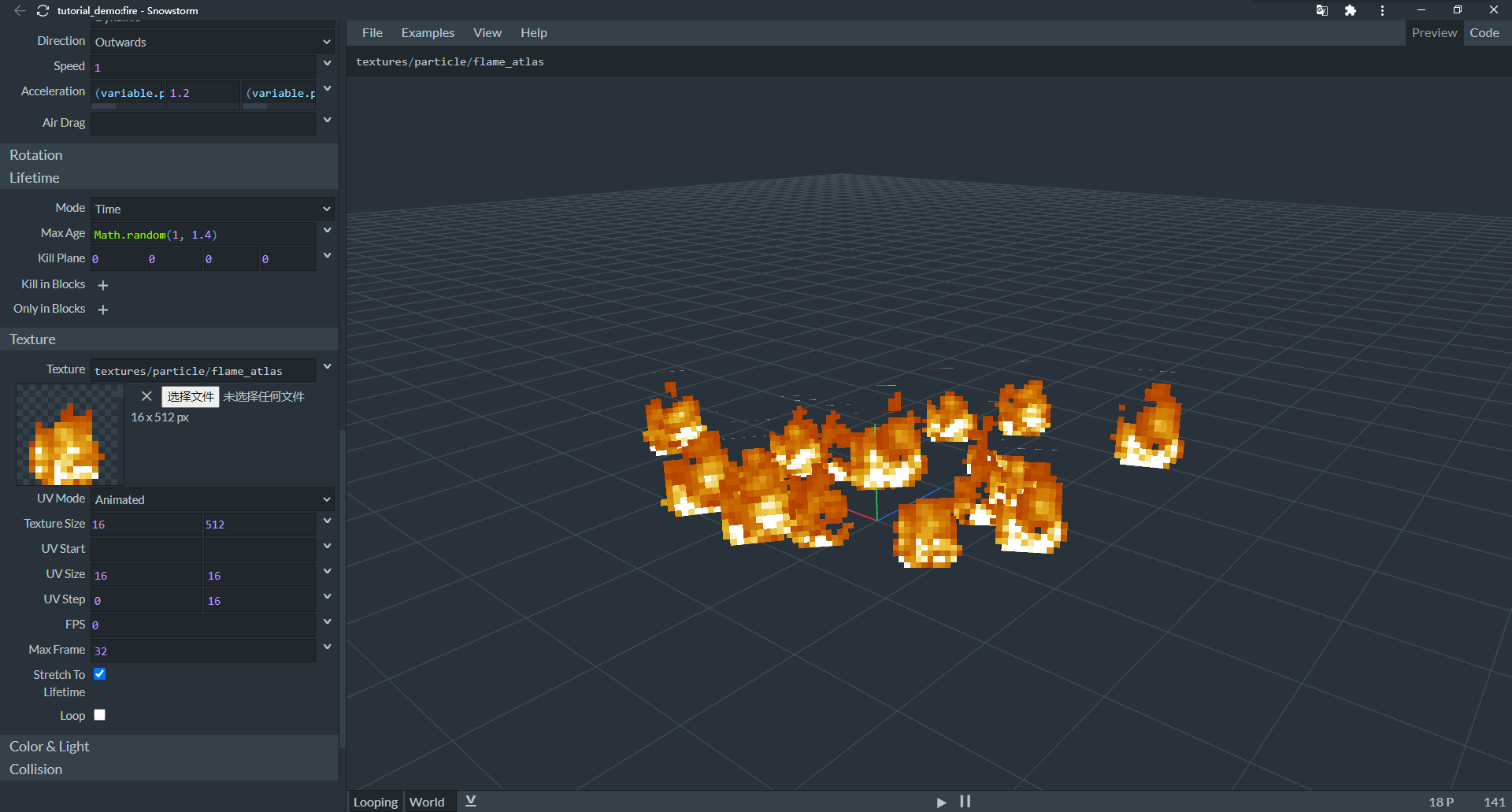Open the translate page icon
The height and width of the screenshot is (812, 1512).
[x=1321, y=10]
